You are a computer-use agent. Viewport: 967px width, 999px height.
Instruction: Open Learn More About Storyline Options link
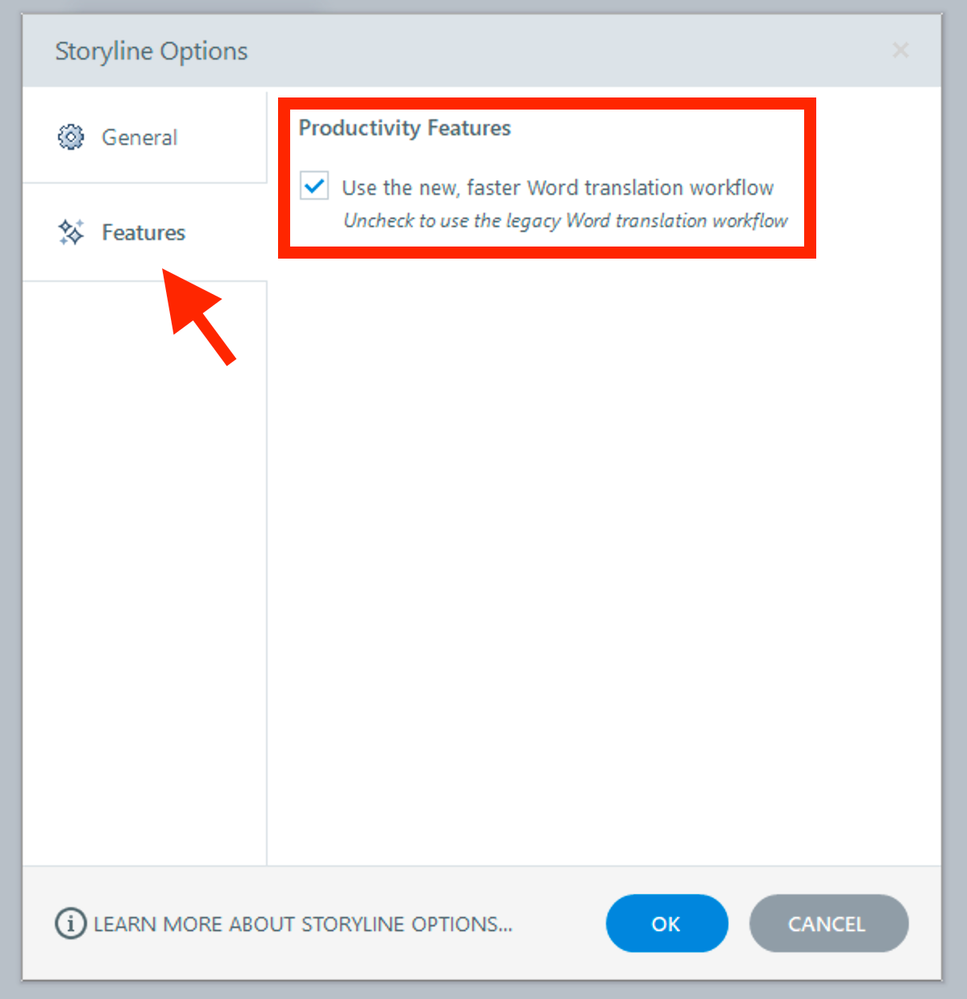302,924
